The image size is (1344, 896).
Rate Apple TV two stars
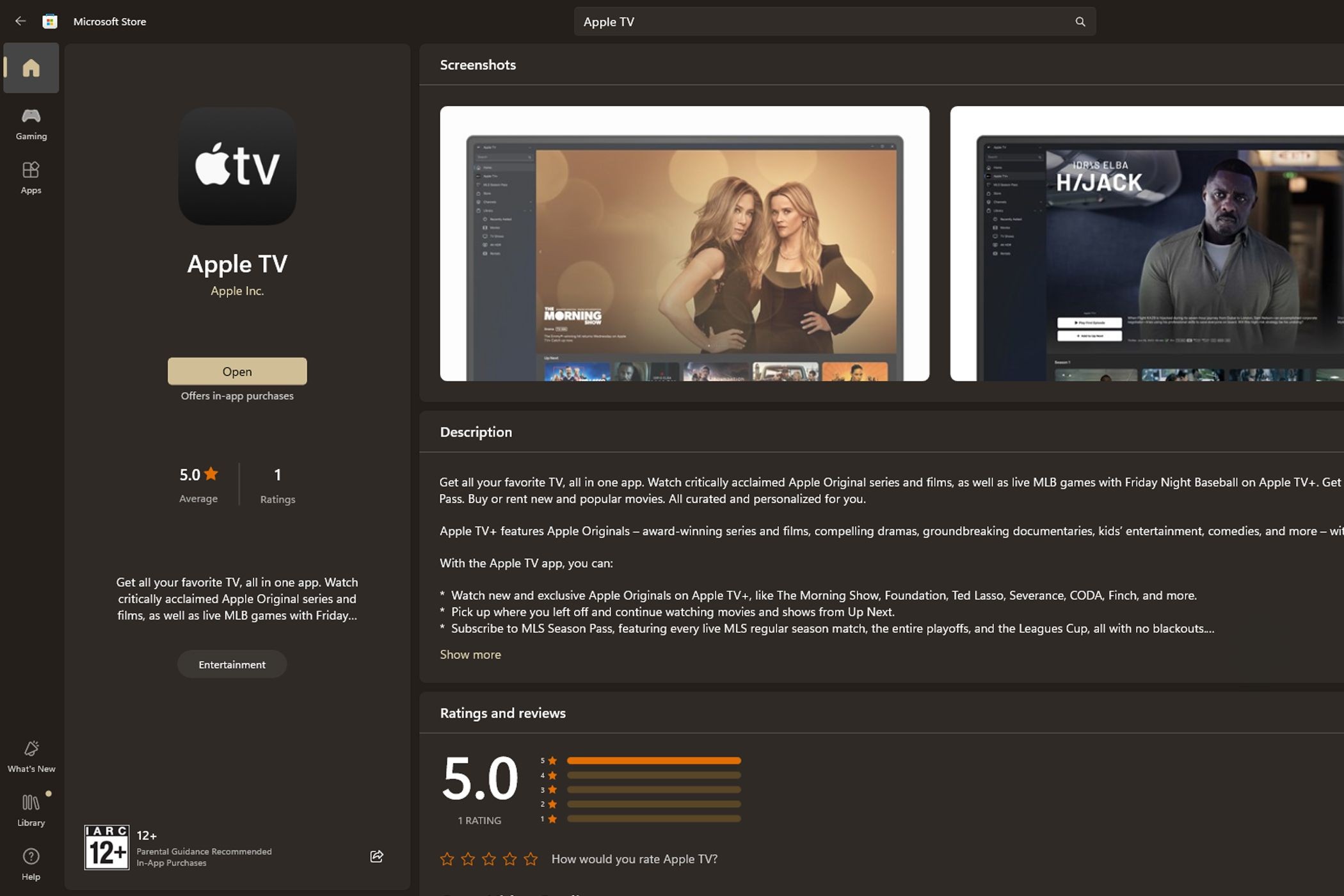468,859
